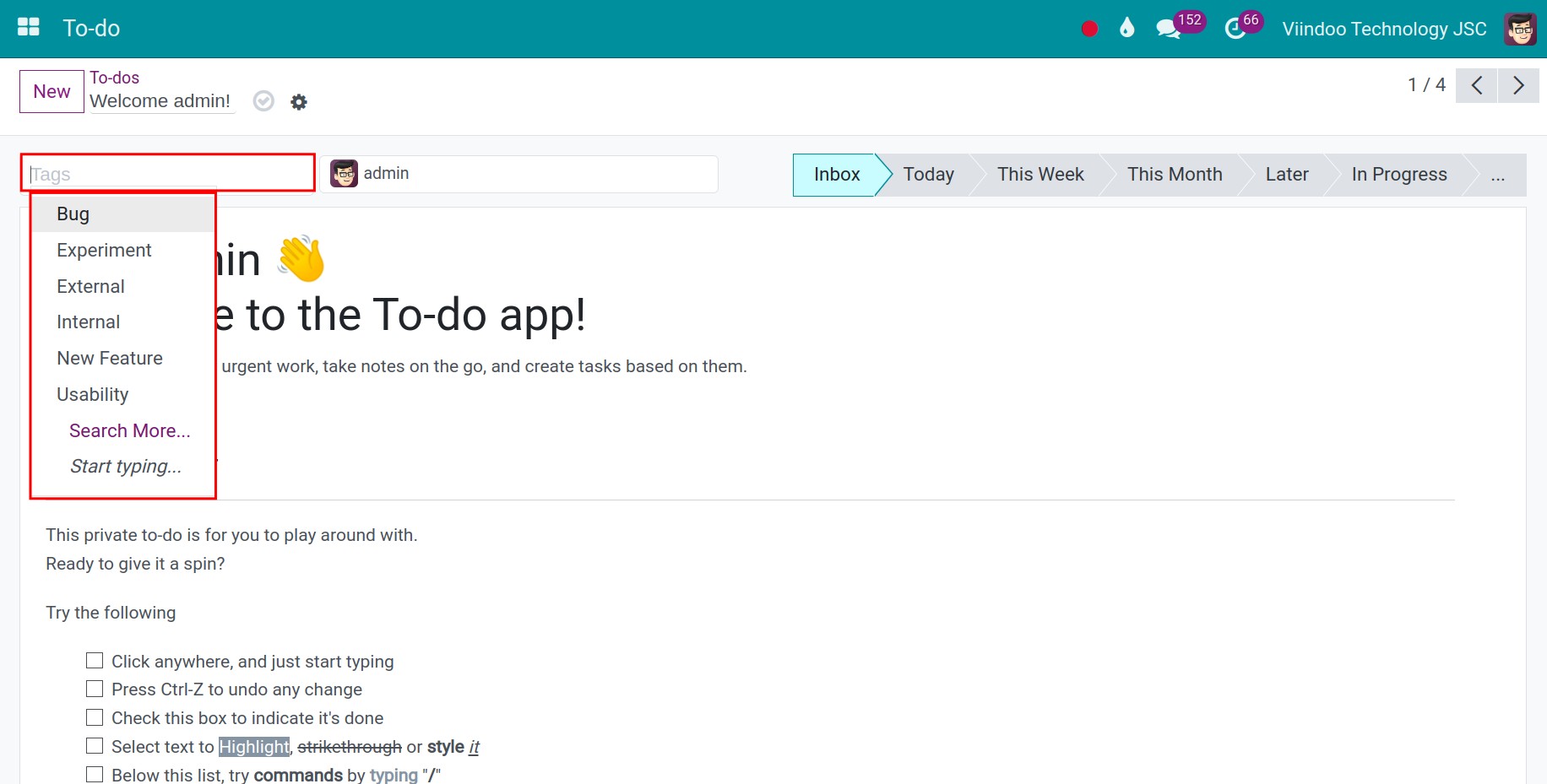Click the highlighted 'Highlight' text sample

[x=253, y=746]
